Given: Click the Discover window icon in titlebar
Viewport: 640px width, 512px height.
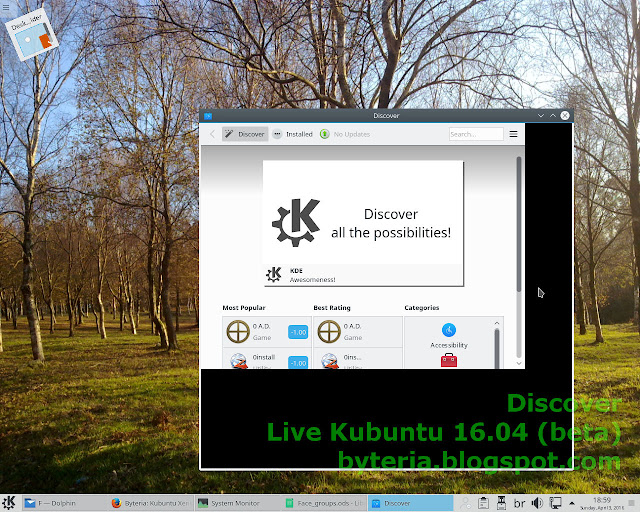Looking at the screenshot, I should click(x=208, y=116).
